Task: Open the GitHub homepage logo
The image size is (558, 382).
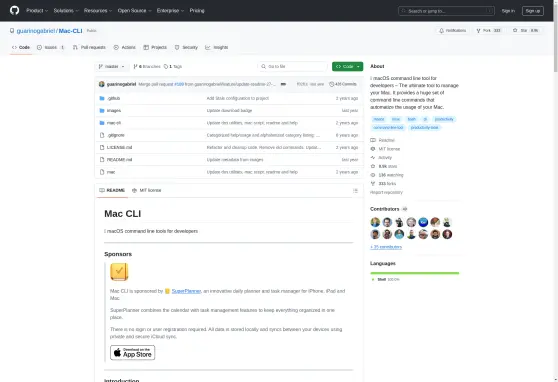Action: coord(15,10)
